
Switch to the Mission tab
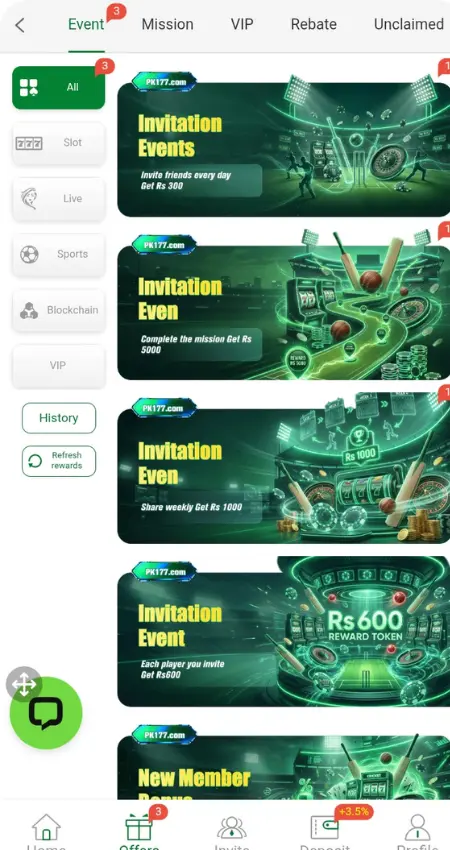(x=168, y=24)
